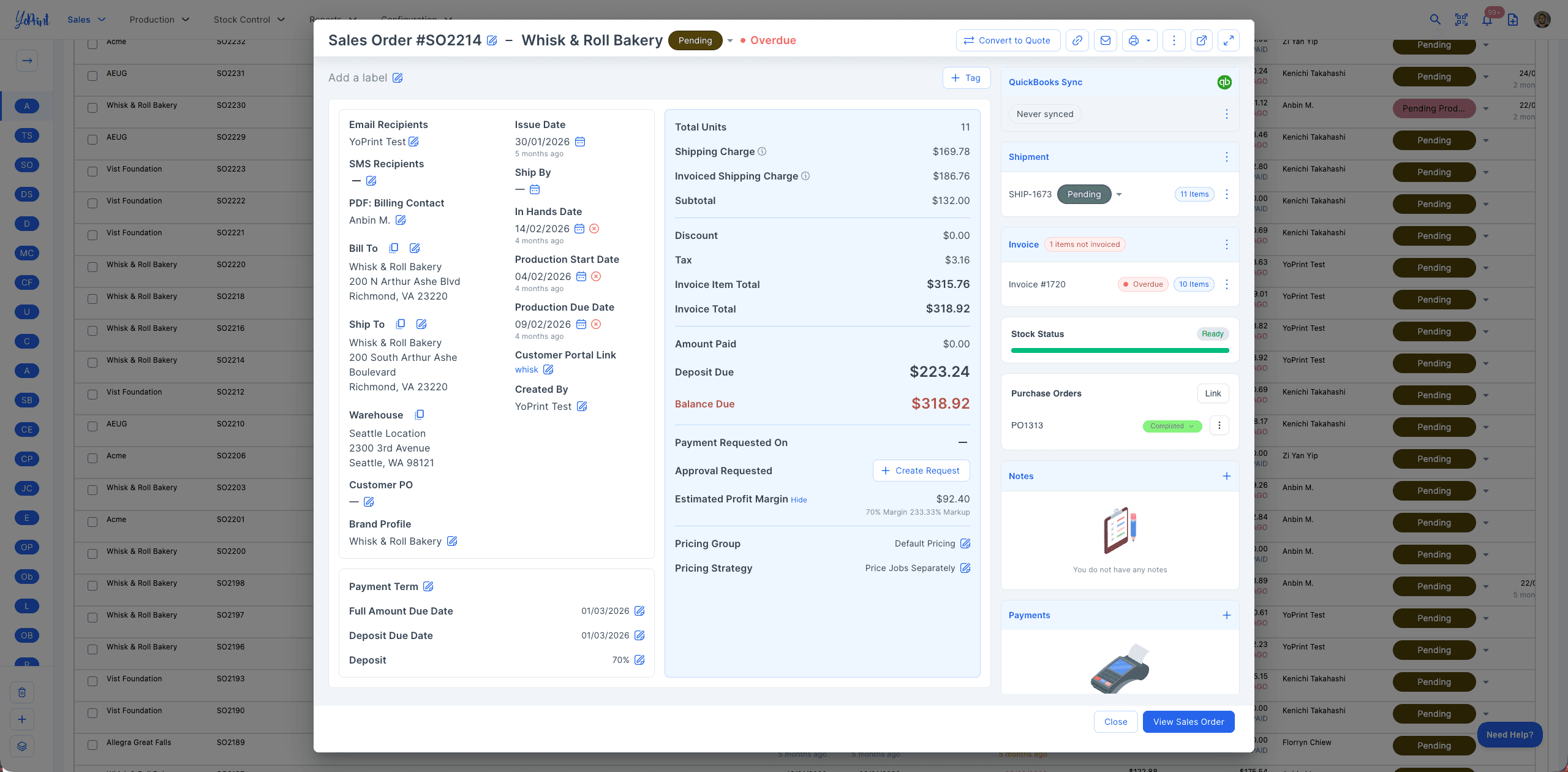Close the sales order dialog
Image resolution: width=1568 pixels, height=772 pixels.
[1115, 722]
